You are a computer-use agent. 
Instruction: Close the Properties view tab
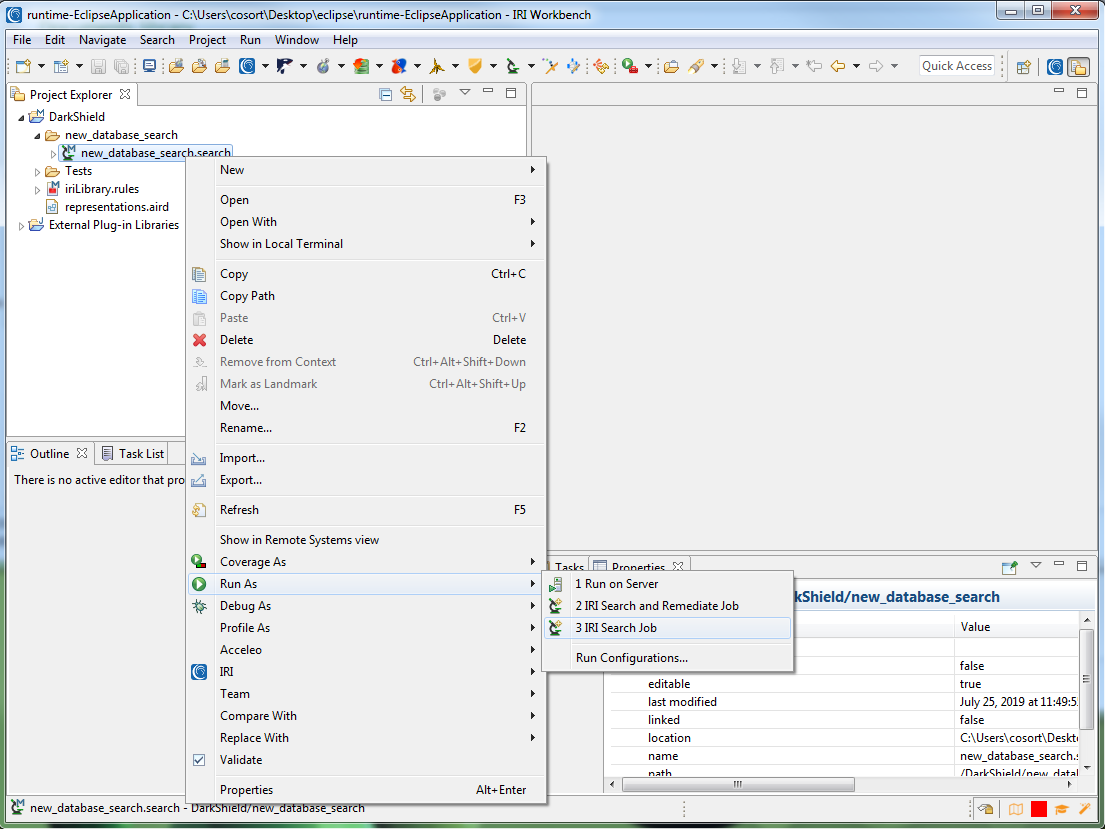pos(678,566)
